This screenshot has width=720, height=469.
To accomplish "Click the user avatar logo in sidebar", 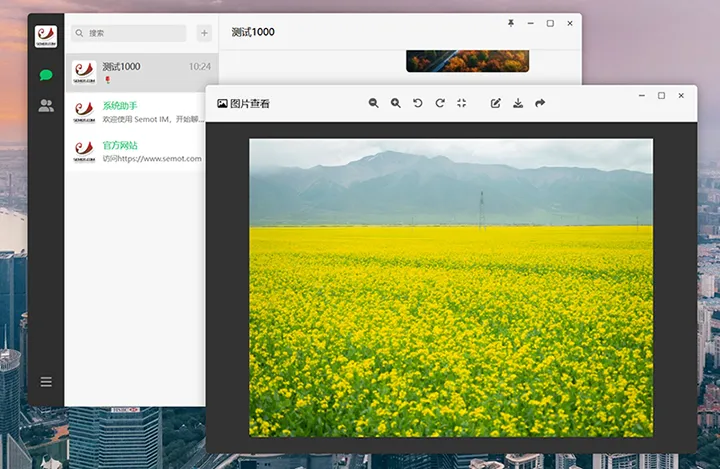I will [x=46, y=37].
